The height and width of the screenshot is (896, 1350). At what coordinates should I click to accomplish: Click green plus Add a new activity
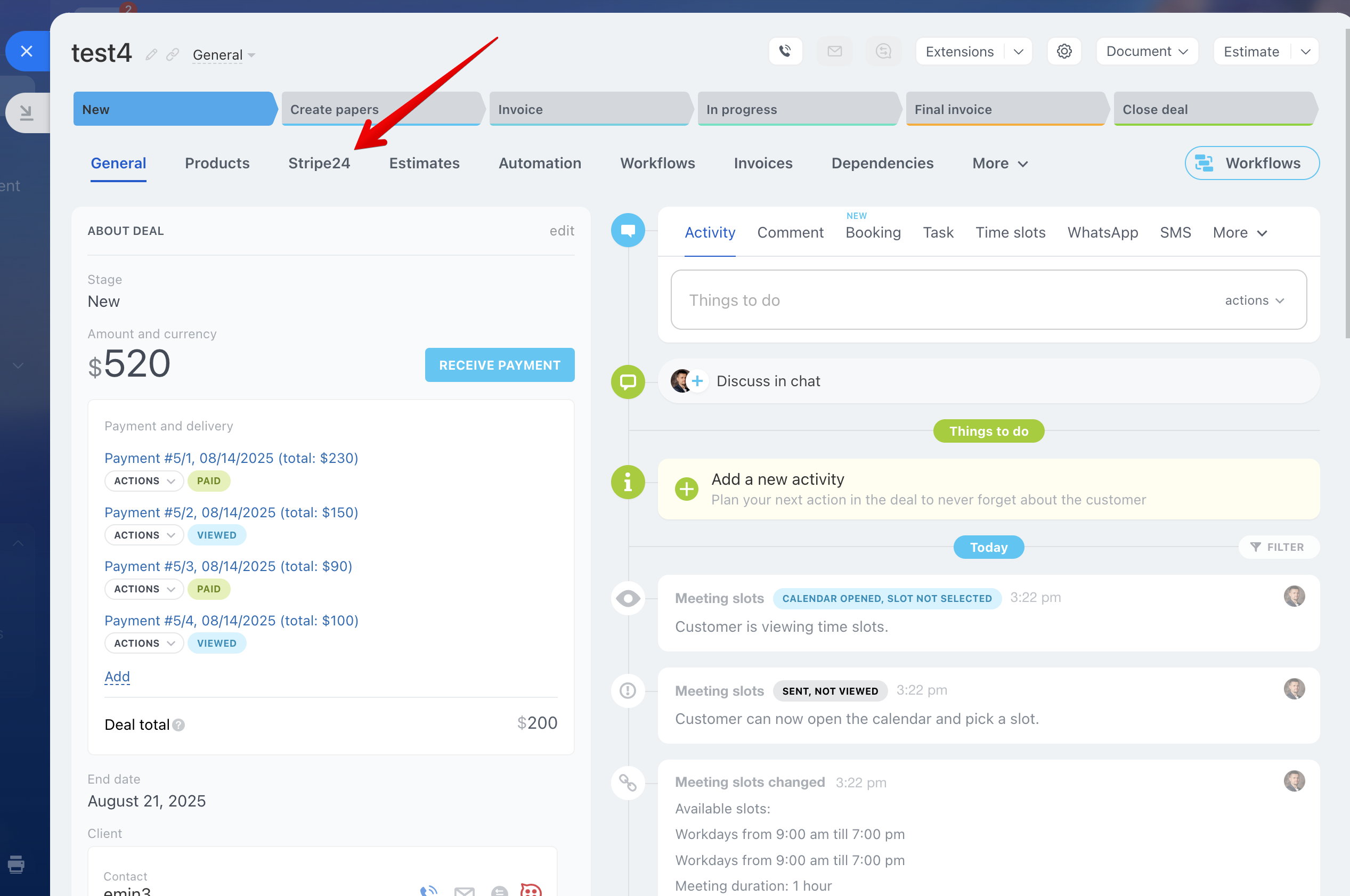(686, 489)
